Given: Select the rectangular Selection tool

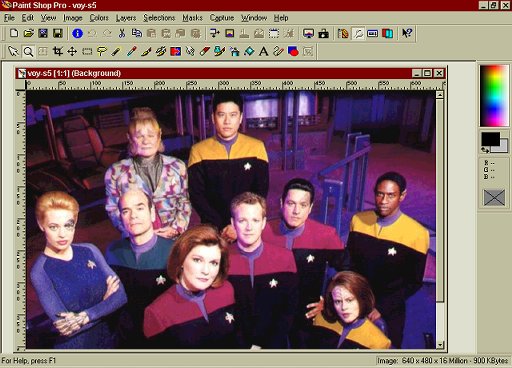Looking at the screenshot, I should [87, 51].
